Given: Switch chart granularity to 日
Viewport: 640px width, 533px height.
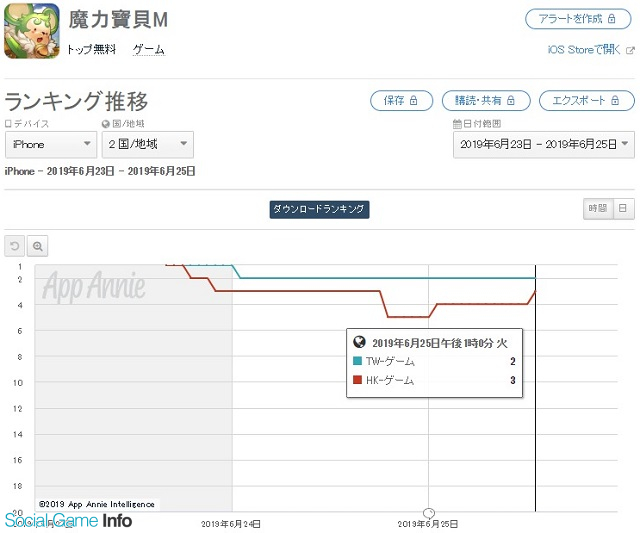Looking at the screenshot, I should [622, 208].
